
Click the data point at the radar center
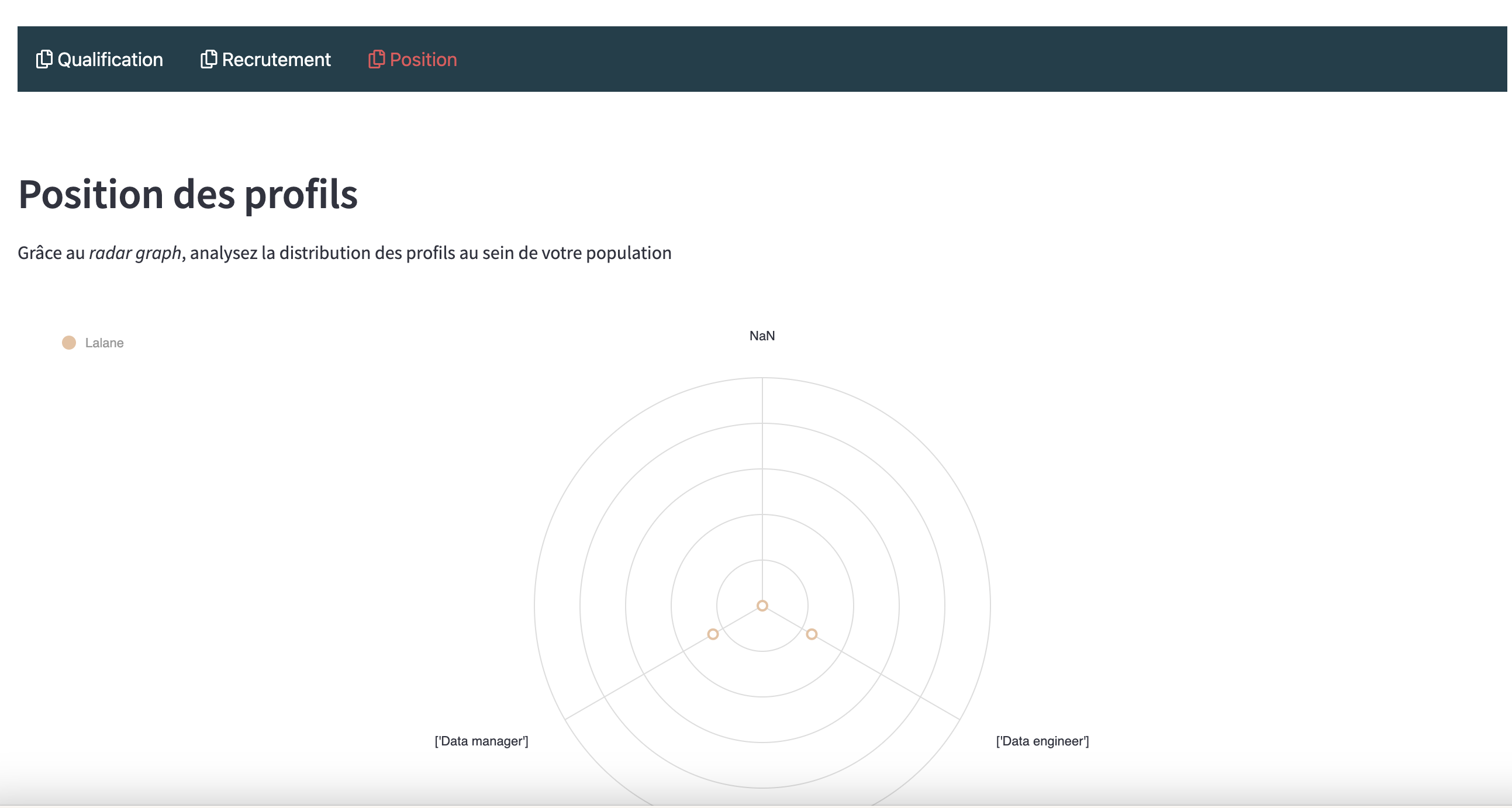[762, 606]
